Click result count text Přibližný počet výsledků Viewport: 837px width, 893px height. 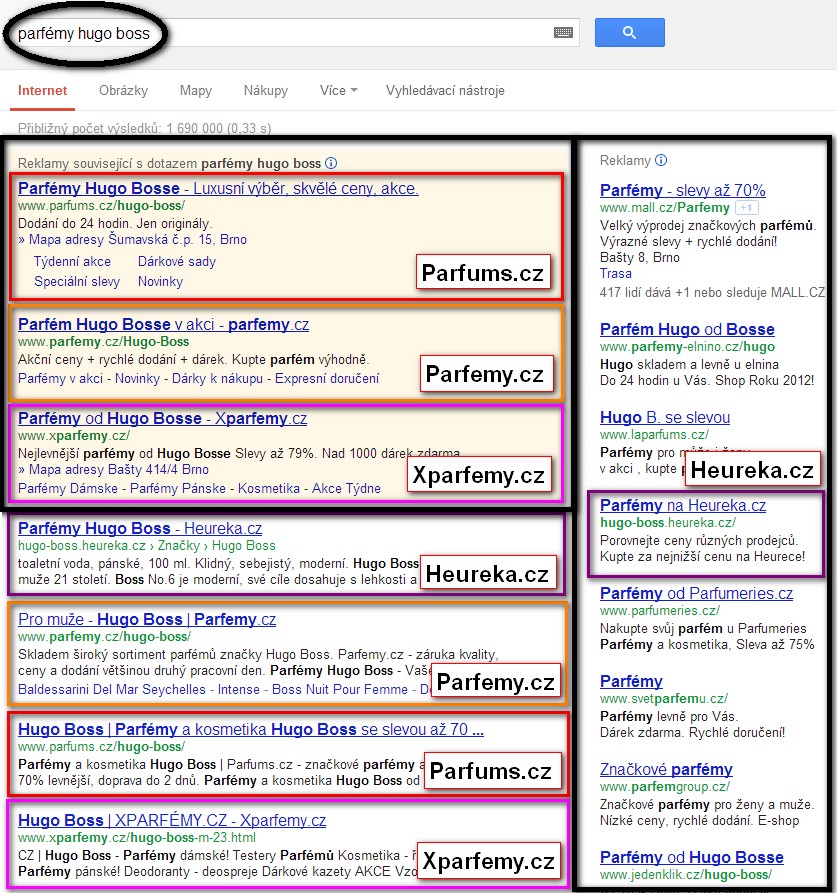(x=144, y=128)
